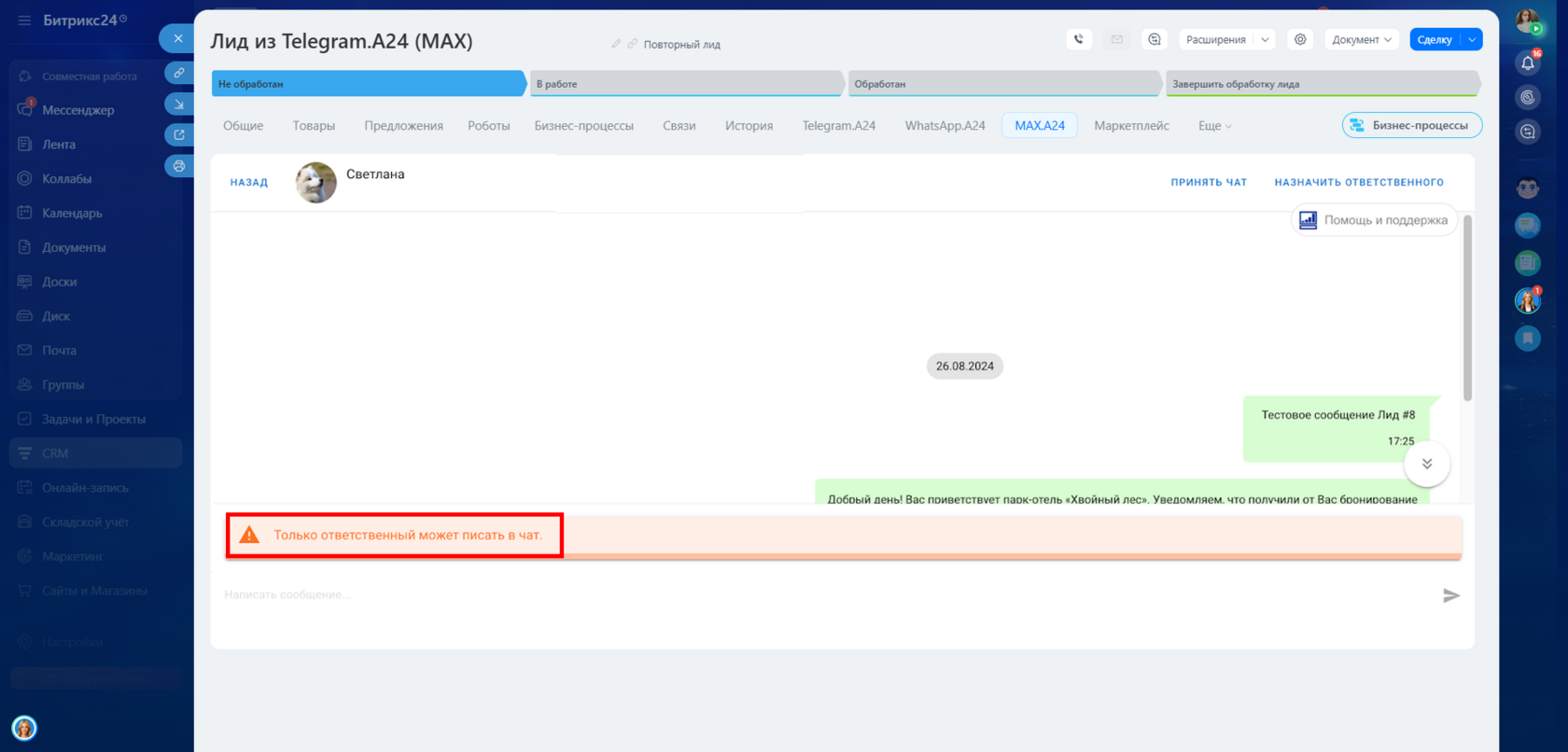
Task: Open CRM section in left sidebar
Action: [x=95, y=453]
